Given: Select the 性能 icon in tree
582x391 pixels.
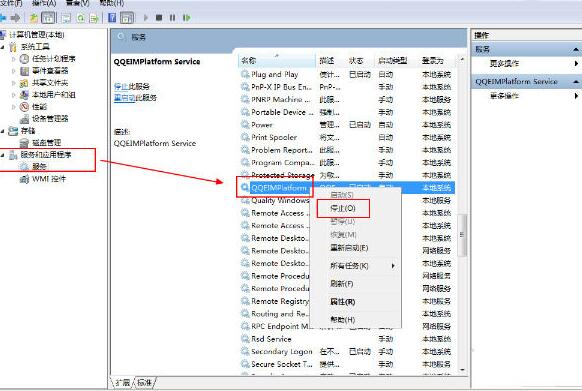Looking at the screenshot, I should click(x=24, y=107).
